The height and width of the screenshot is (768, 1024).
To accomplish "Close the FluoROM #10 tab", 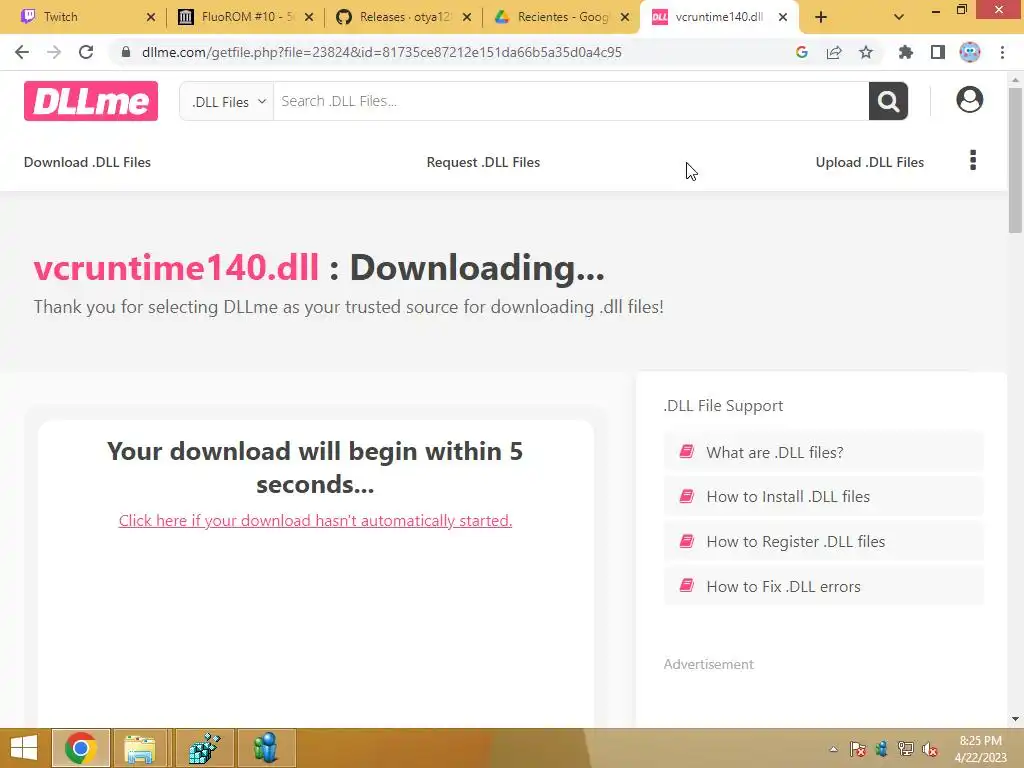I will pos(309,17).
